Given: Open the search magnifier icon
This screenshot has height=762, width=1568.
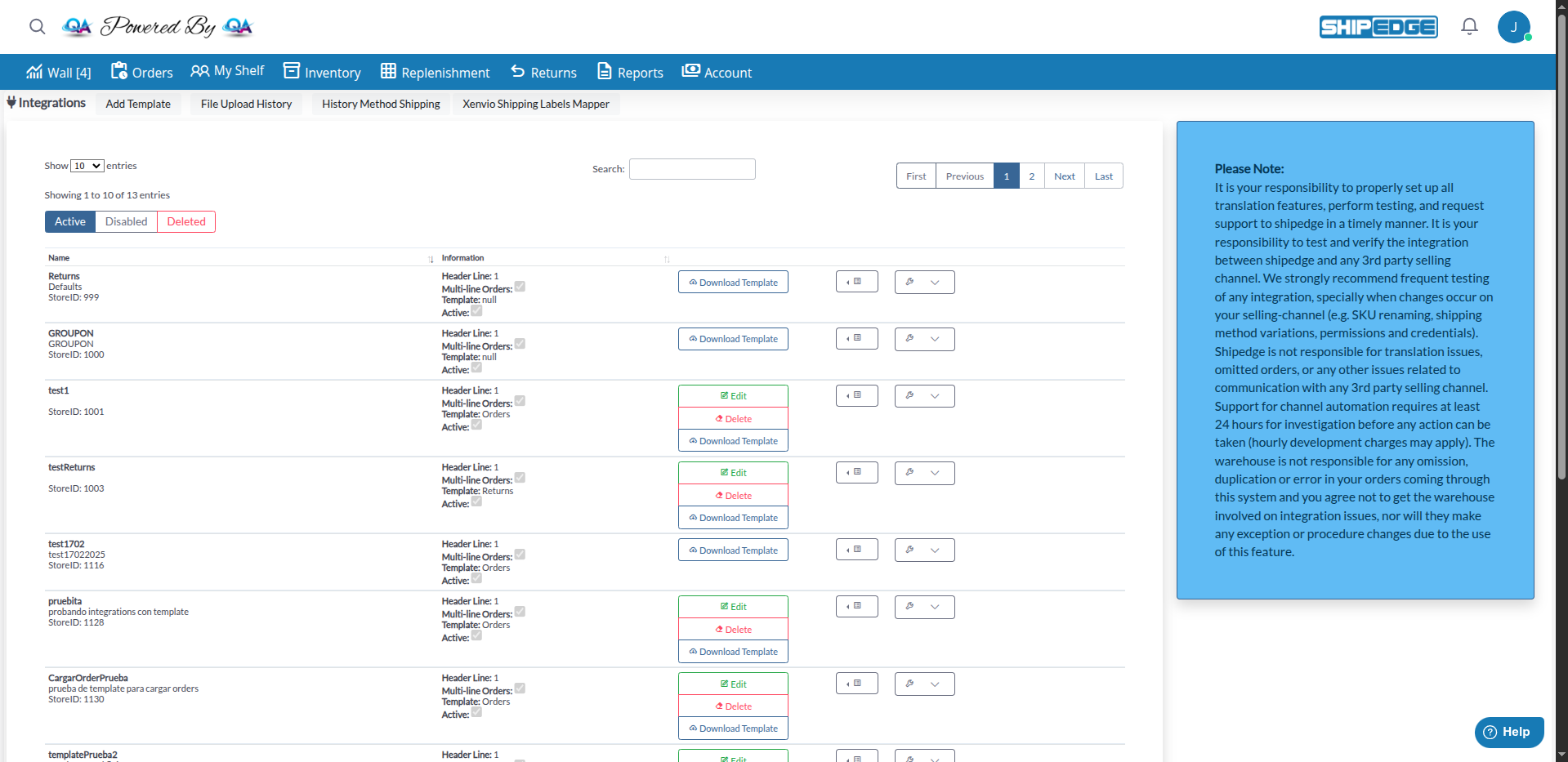Looking at the screenshot, I should pos(37,27).
